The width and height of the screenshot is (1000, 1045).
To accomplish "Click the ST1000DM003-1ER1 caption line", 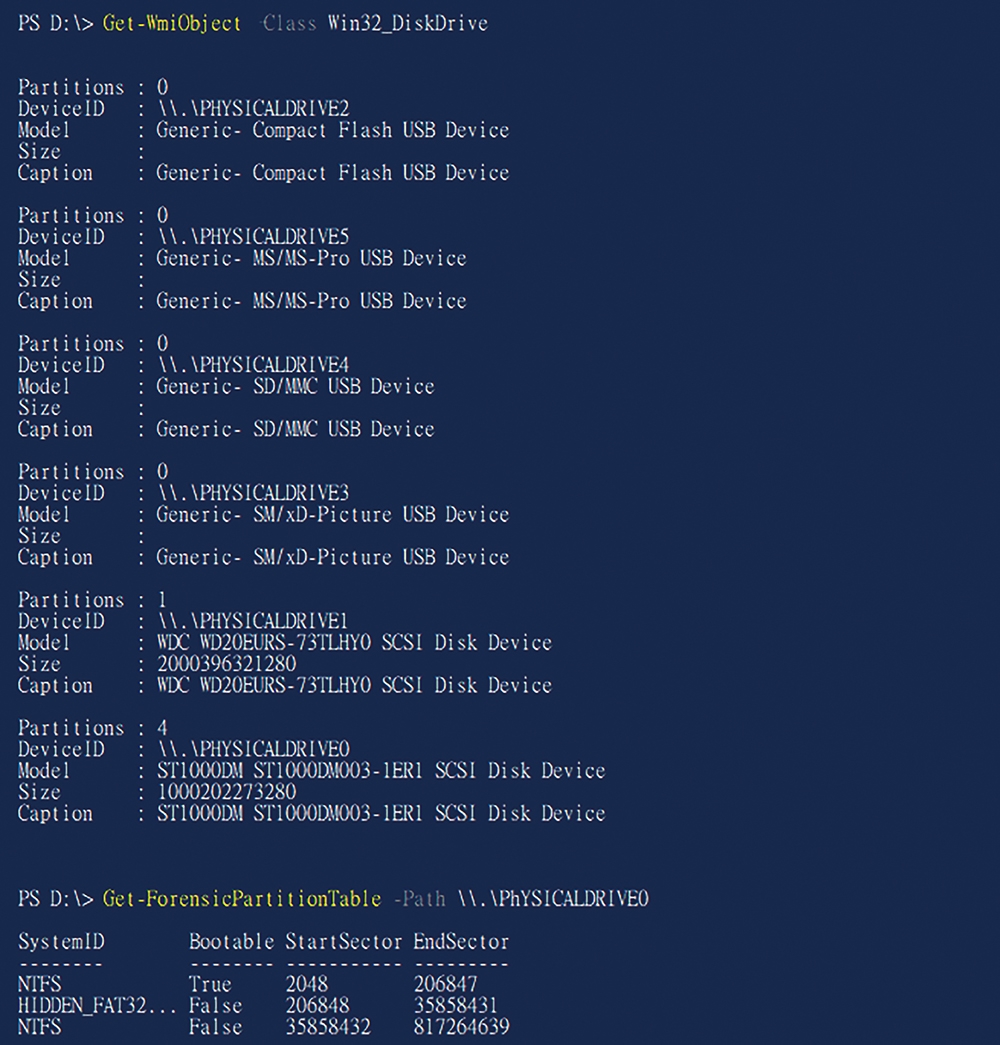I will [381, 812].
